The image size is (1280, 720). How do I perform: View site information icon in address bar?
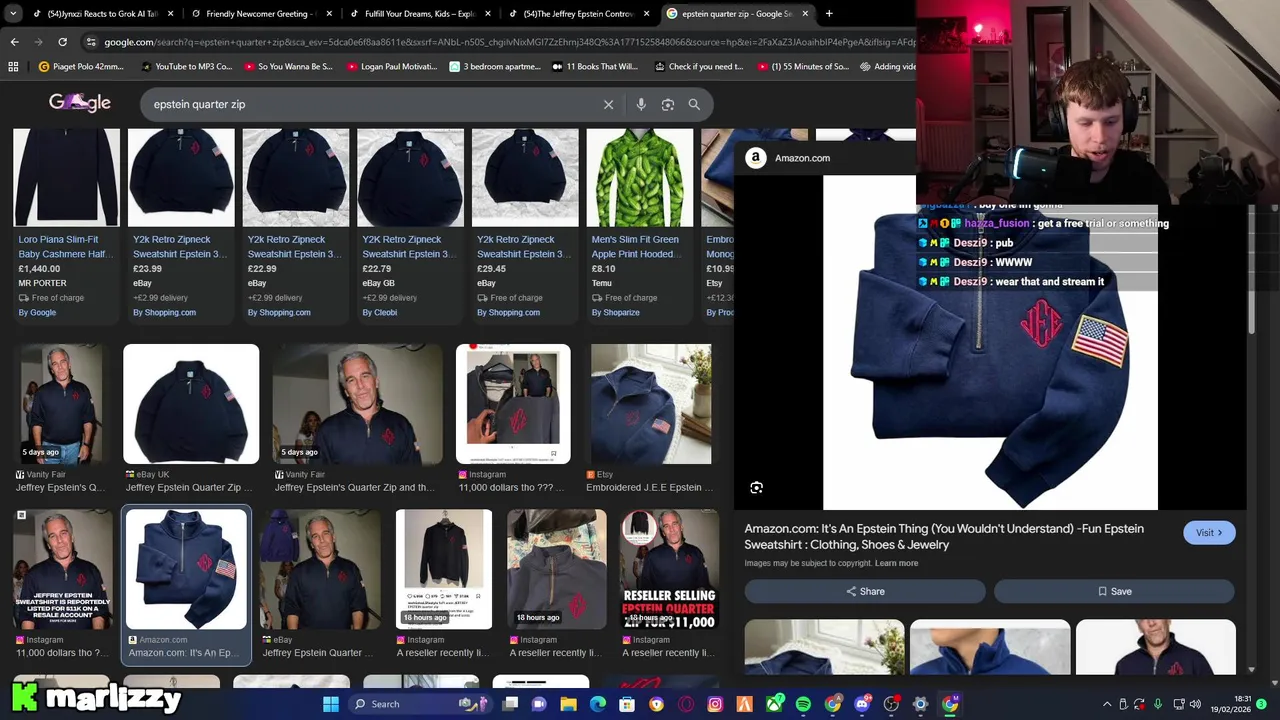click(91, 42)
